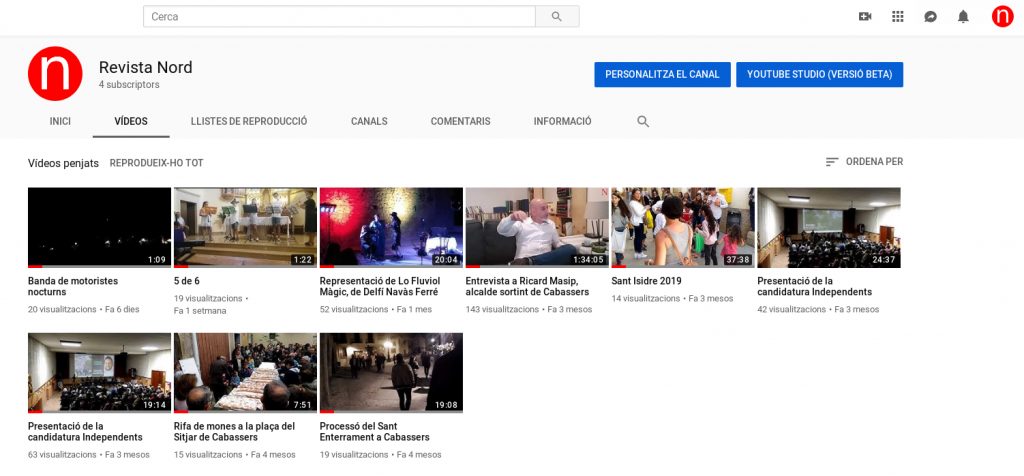Open the create video camera icon
Image resolution: width=1024 pixels, height=476 pixels.
tap(865, 17)
